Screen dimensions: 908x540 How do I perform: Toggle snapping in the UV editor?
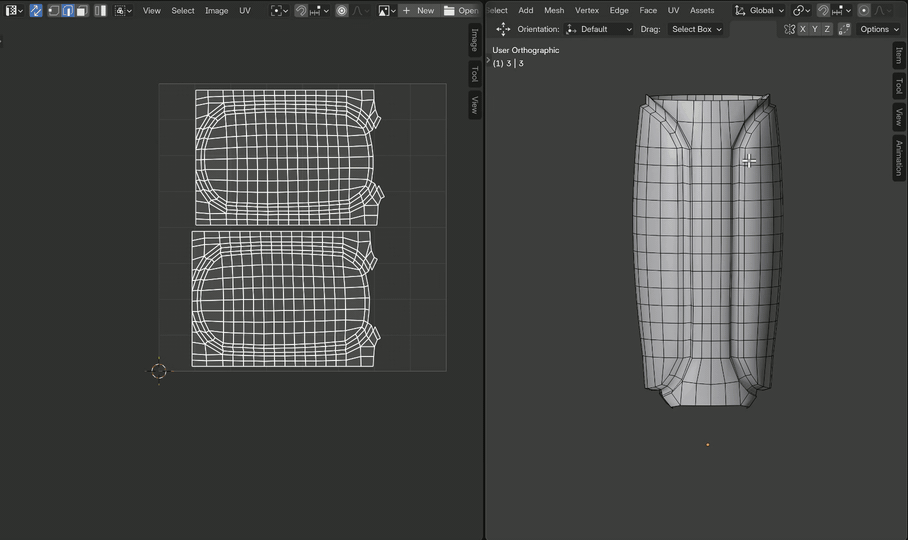301,10
